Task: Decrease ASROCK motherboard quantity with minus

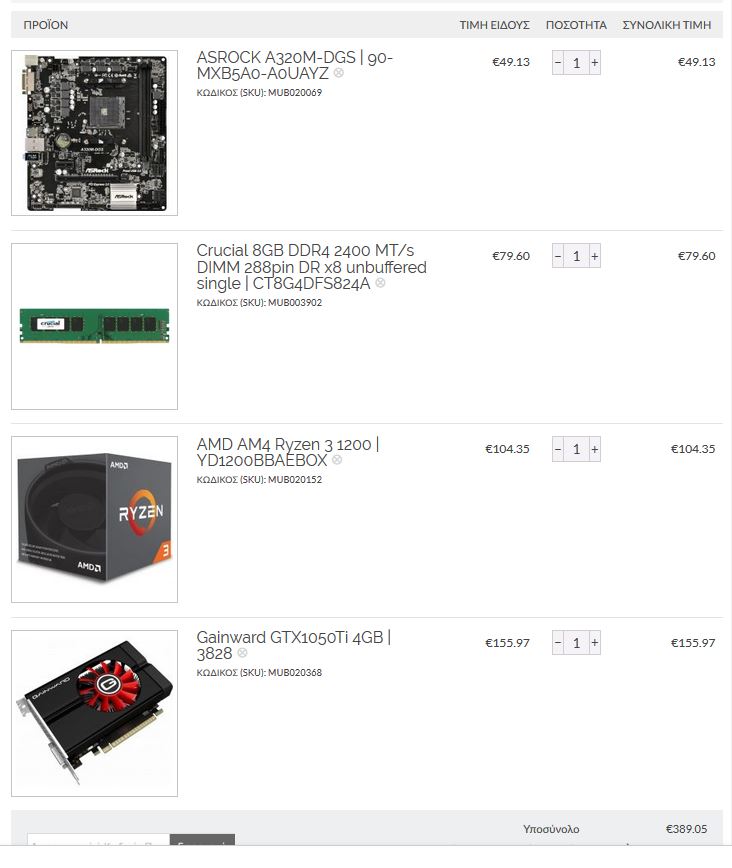Action: (558, 63)
